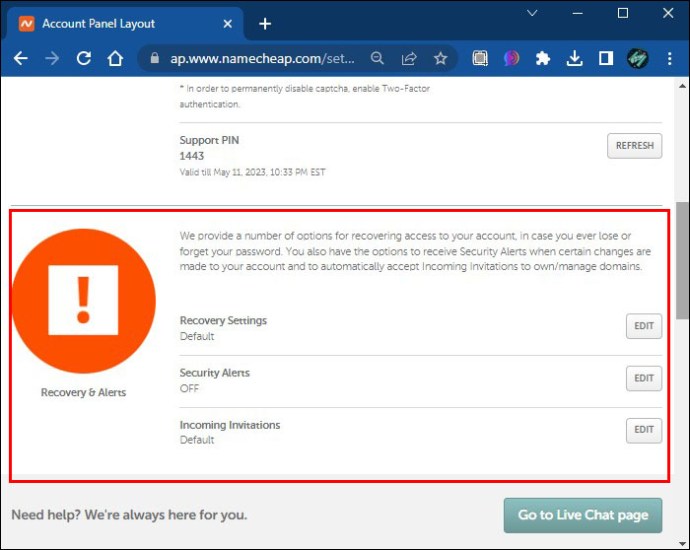
Task: Click the page scrollbar thumb
Action: [x=682, y=260]
